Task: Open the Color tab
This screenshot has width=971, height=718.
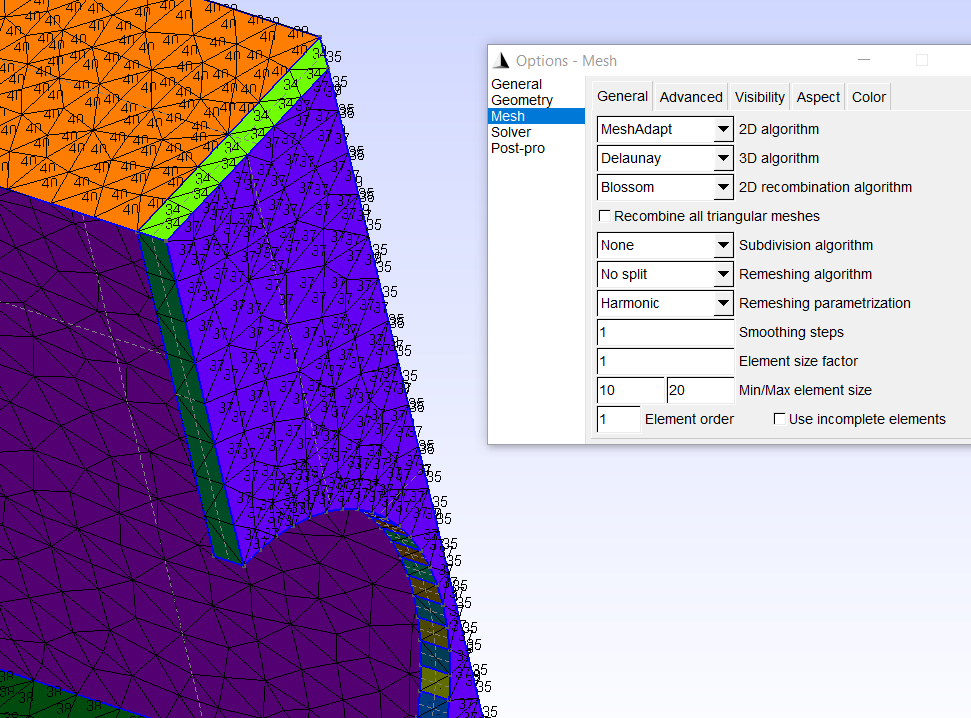Action: coord(869,97)
